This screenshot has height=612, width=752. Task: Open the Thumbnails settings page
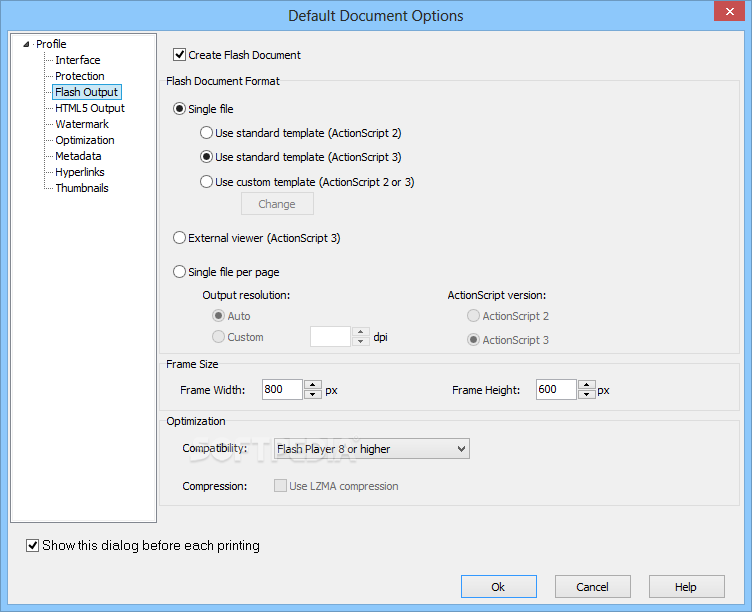point(82,188)
